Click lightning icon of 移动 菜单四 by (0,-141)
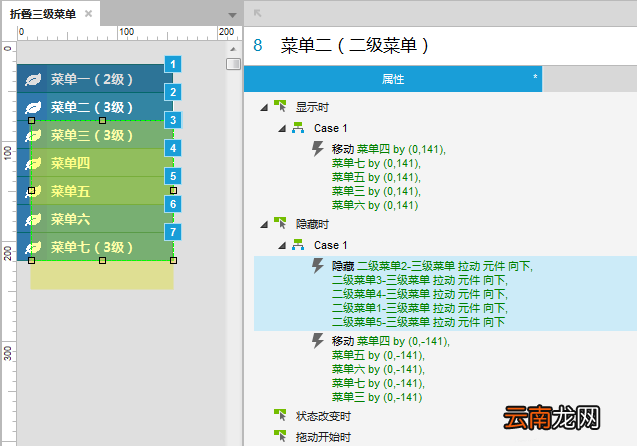 [318, 341]
